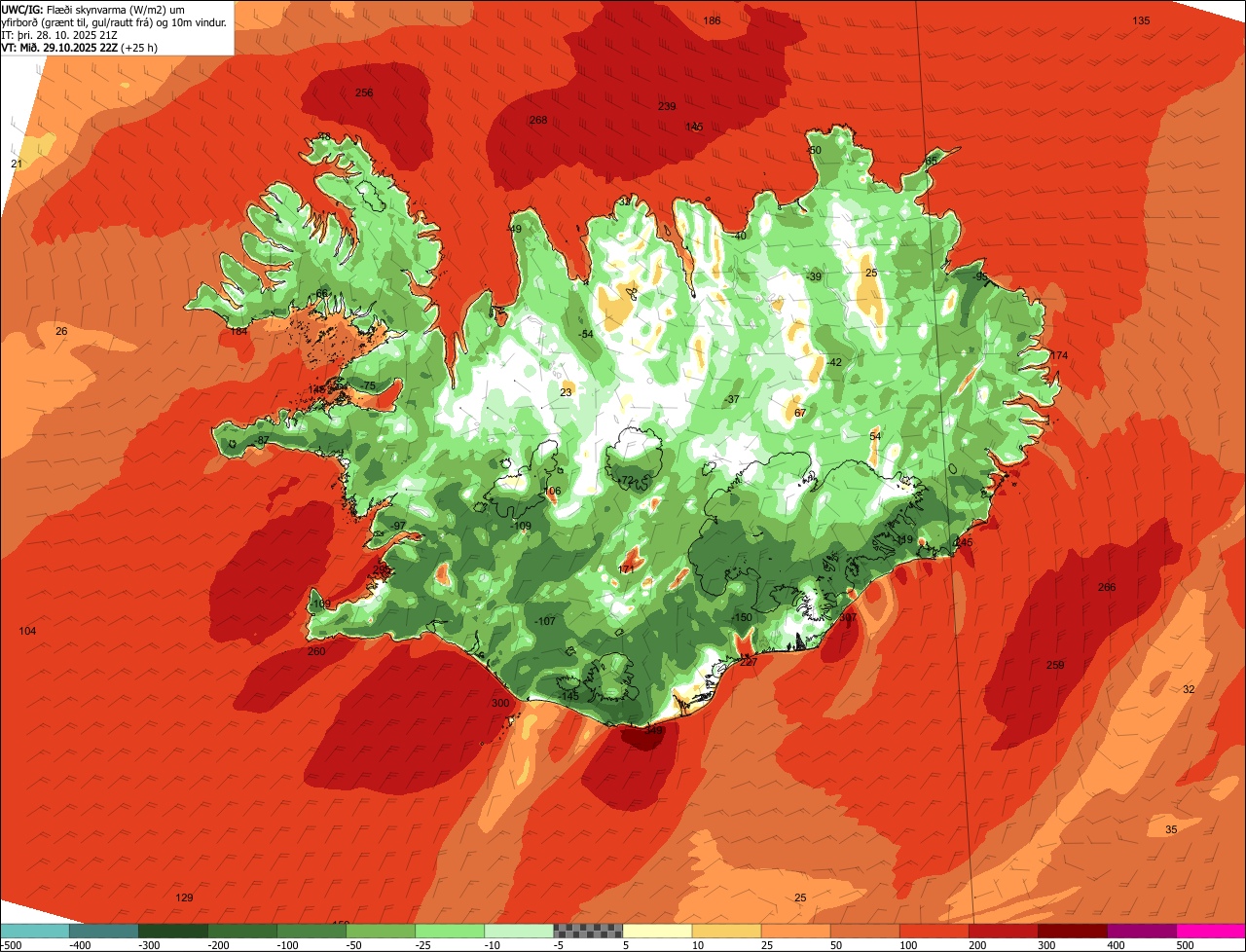
Task: Select the value 21 on the far western edge
Action: (x=17, y=164)
